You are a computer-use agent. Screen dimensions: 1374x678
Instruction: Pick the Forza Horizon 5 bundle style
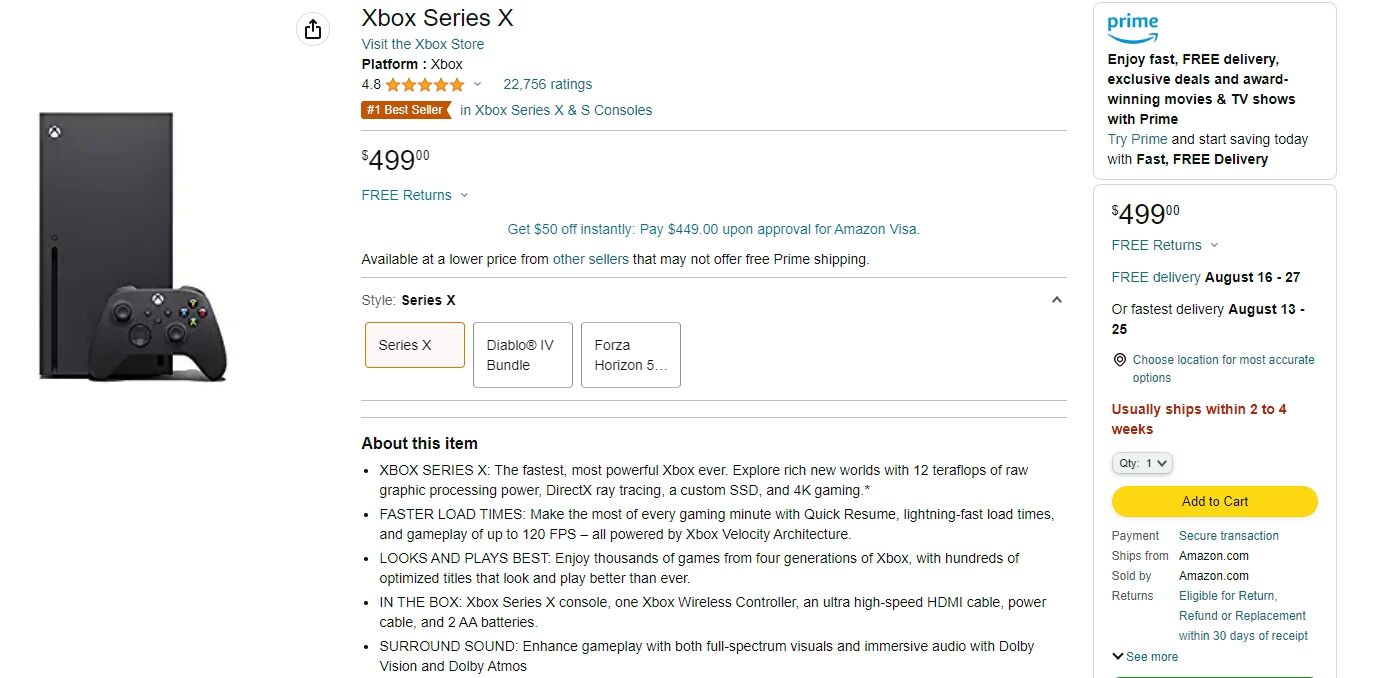click(630, 355)
